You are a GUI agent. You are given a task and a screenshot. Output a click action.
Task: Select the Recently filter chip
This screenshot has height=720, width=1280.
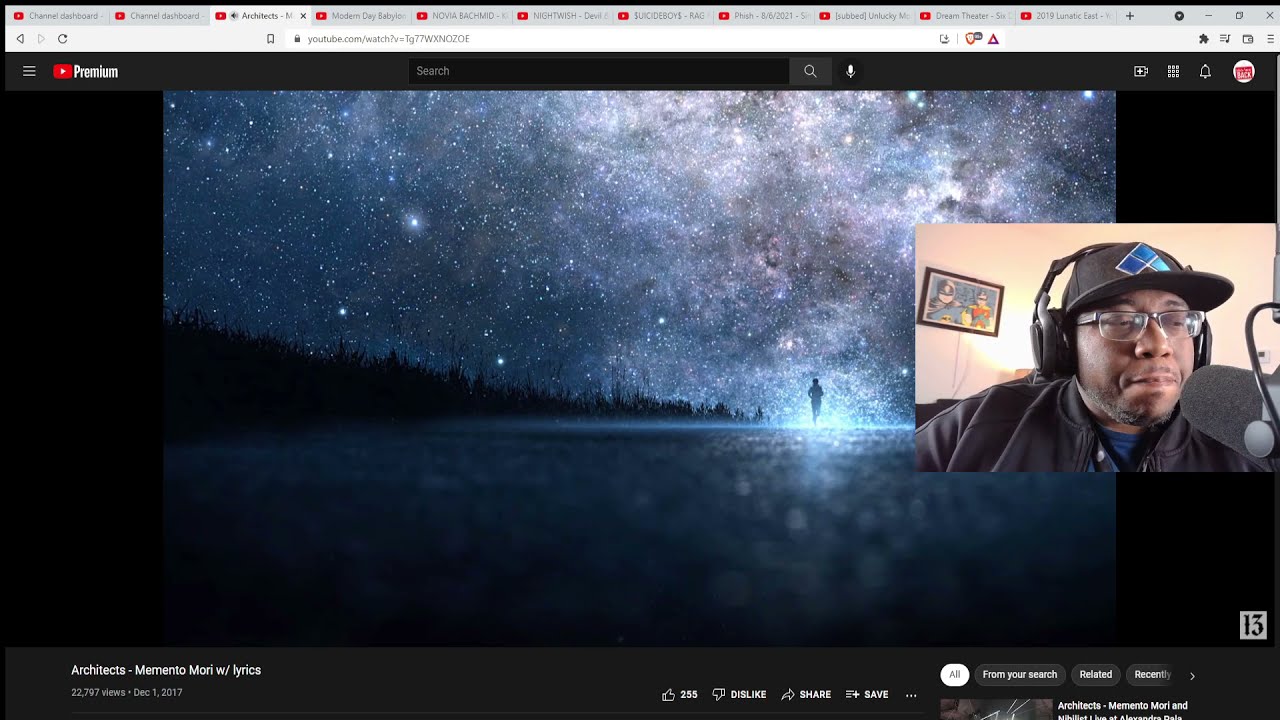pos(1152,674)
